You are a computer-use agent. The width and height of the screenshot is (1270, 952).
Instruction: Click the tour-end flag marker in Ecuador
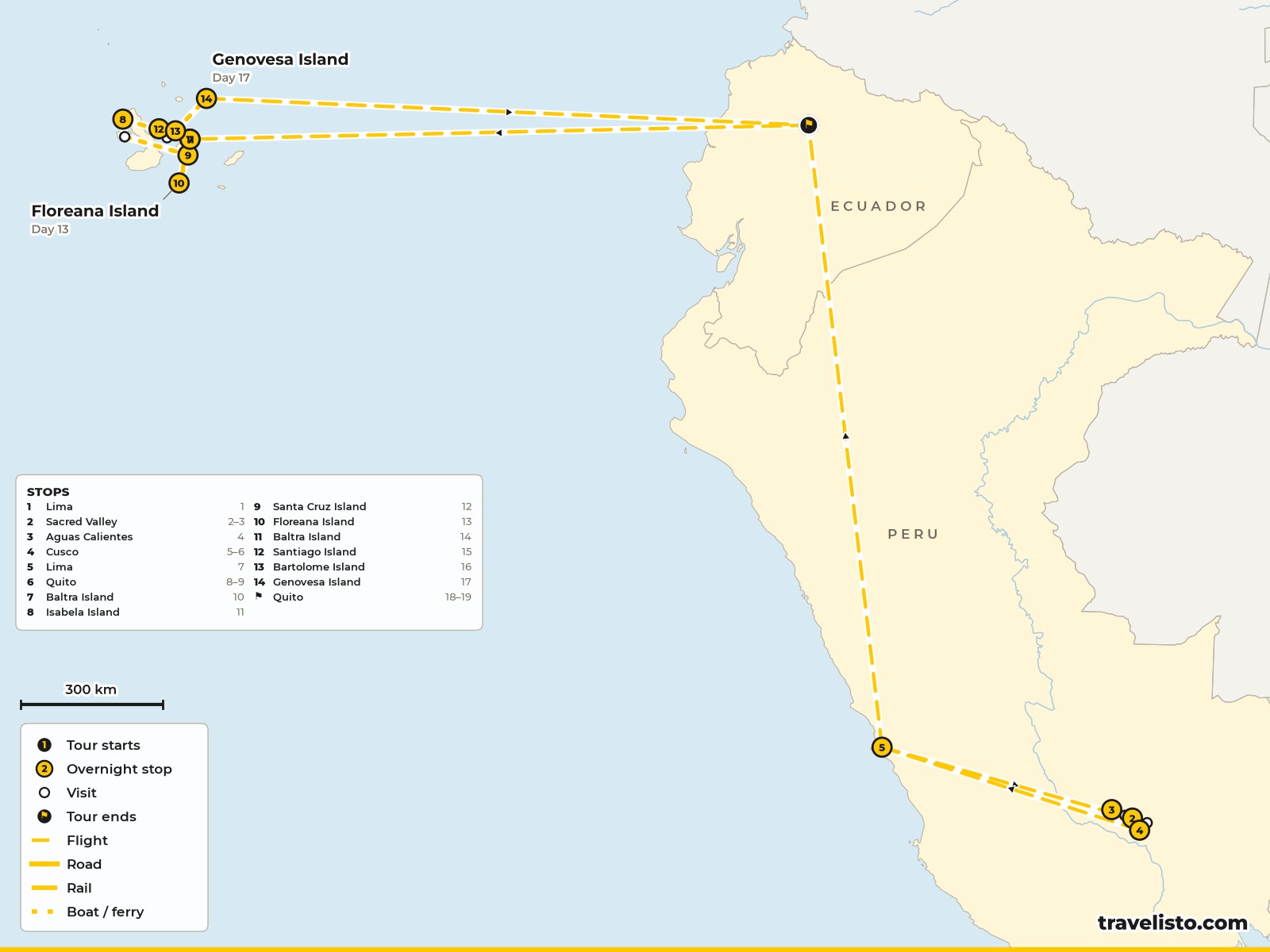808,125
